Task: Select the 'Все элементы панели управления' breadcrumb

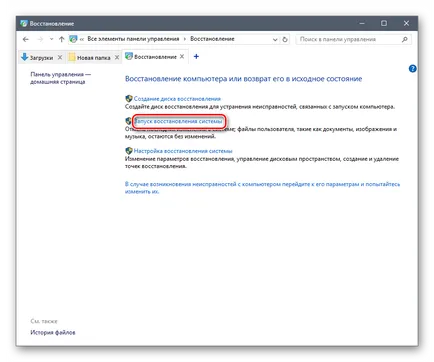Action: 133,39
